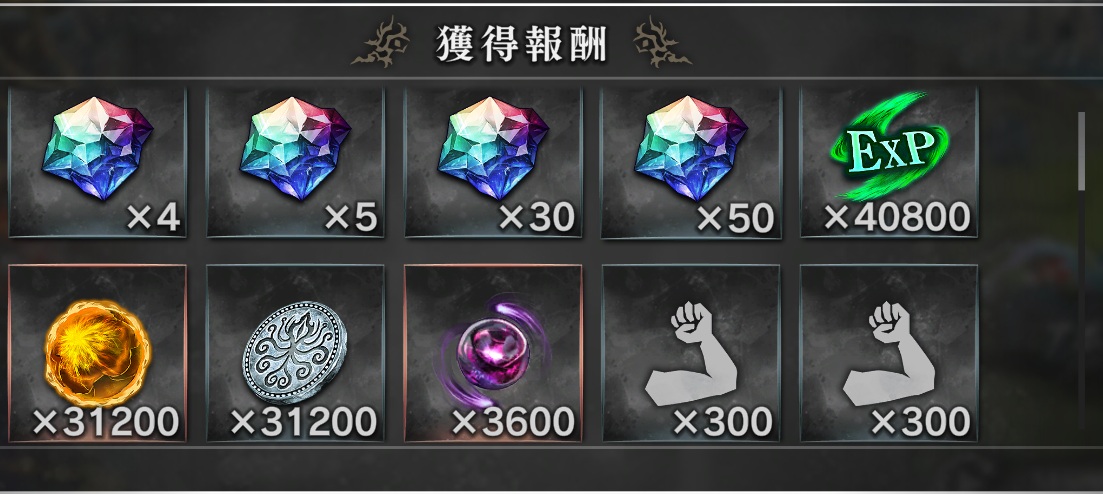Click the ×30 quantity label
Image resolution: width=1103 pixels, height=494 pixels.
[x=536, y=219]
